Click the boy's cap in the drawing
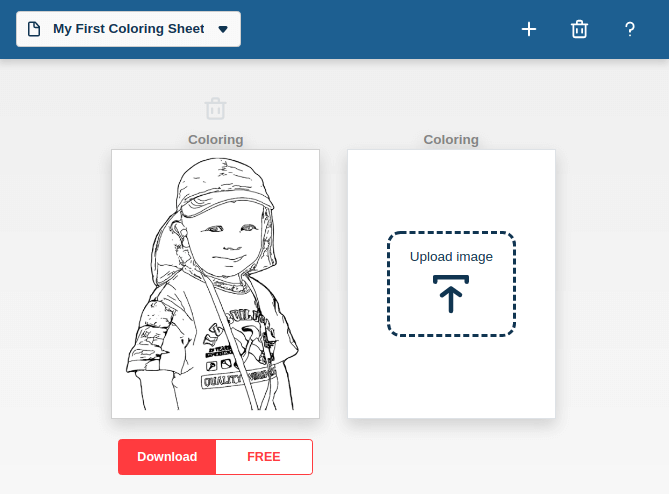The height and width of the screenshot is (494, 669). click(x=224, y=186)
